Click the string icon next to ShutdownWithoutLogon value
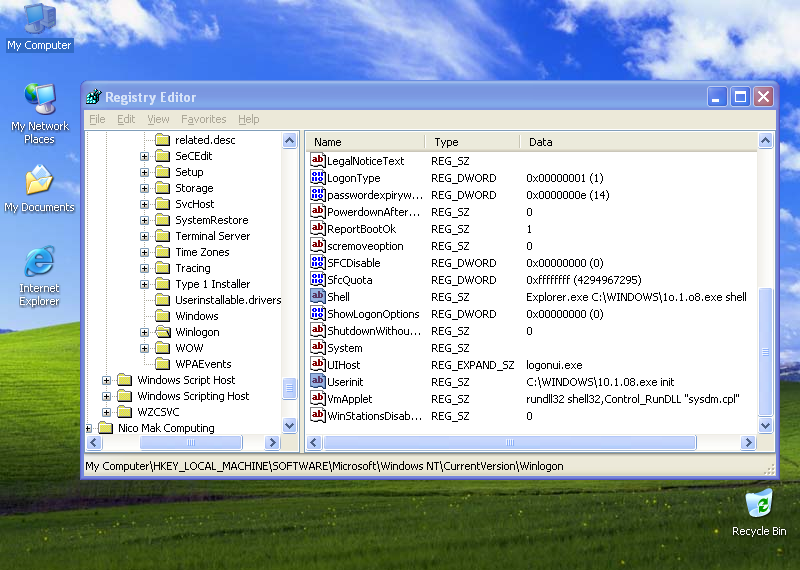800x570 pixels. coord(317,331)
